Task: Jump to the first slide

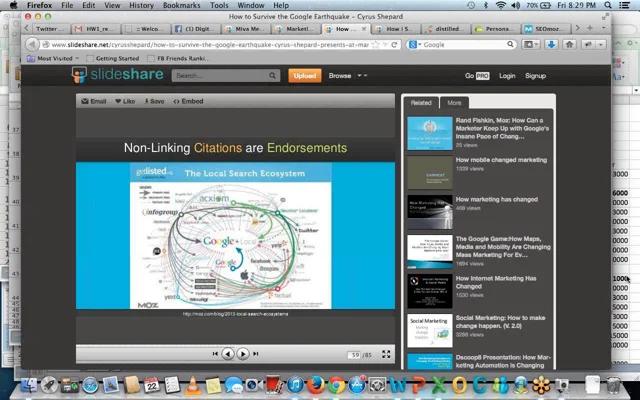Action: (x=215, y=354)
